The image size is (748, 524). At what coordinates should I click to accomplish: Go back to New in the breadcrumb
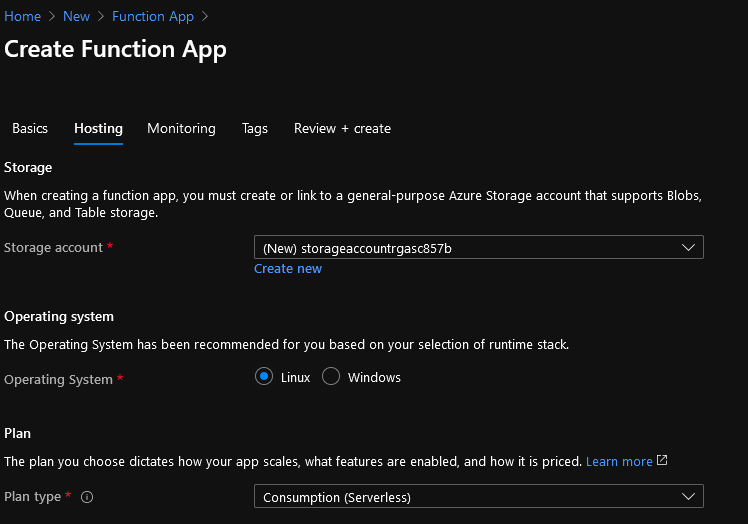coord(76,16)
